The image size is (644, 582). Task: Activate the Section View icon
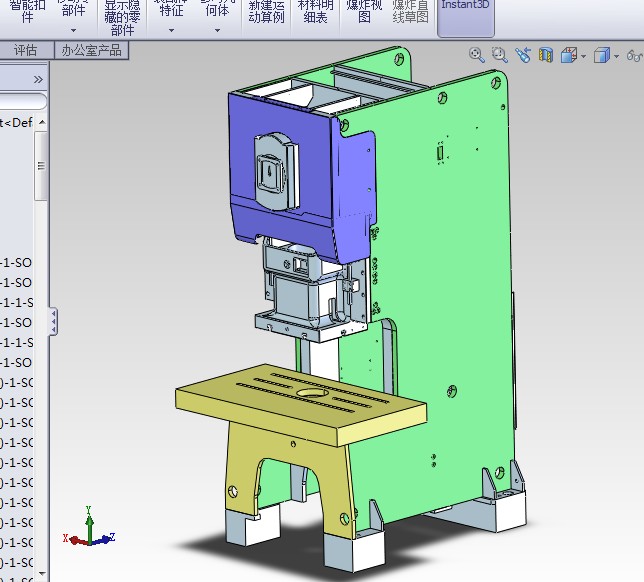(x=546, y=55)
